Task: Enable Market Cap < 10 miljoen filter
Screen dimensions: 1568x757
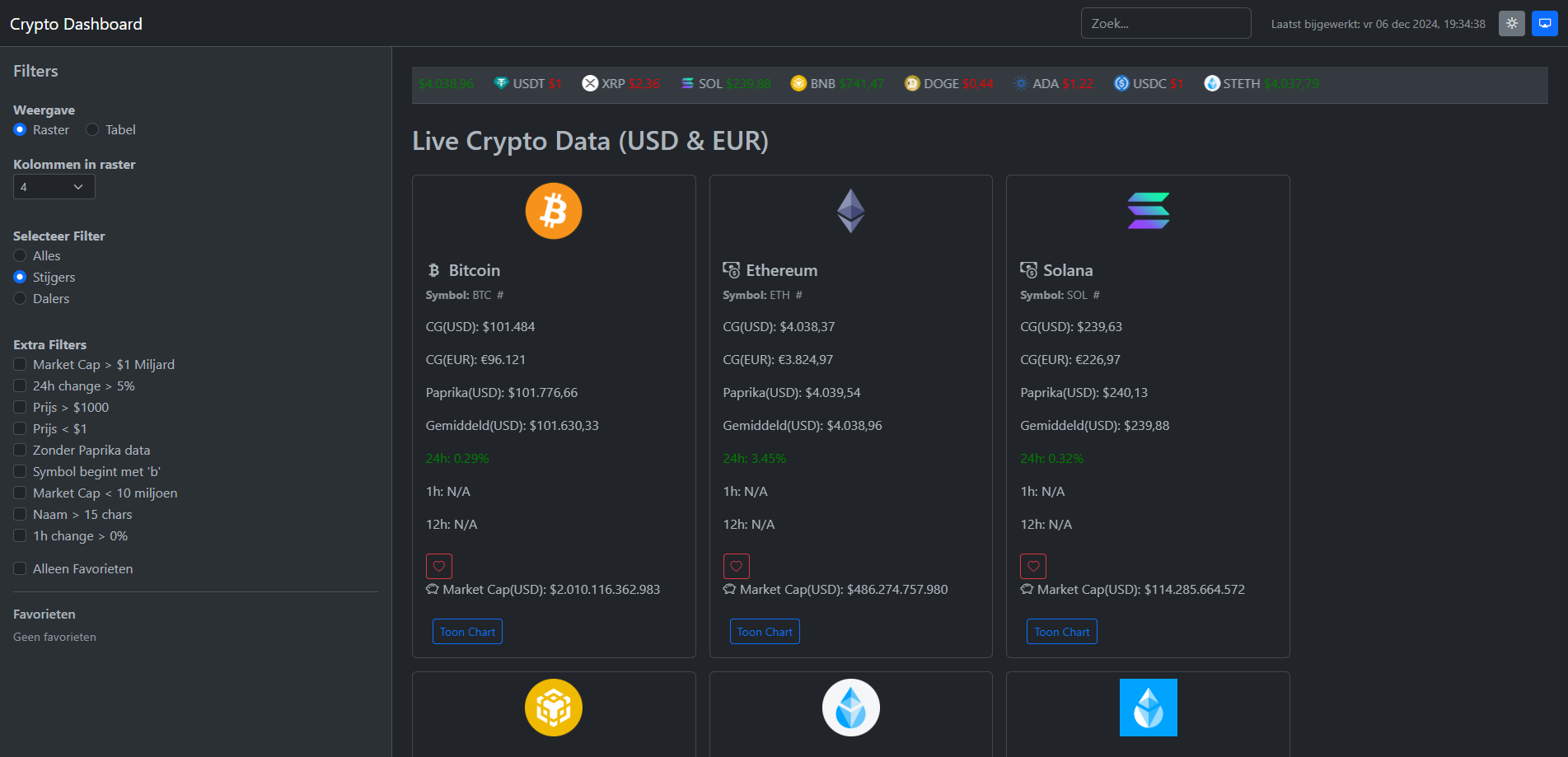Action: (x=20, y=493)
